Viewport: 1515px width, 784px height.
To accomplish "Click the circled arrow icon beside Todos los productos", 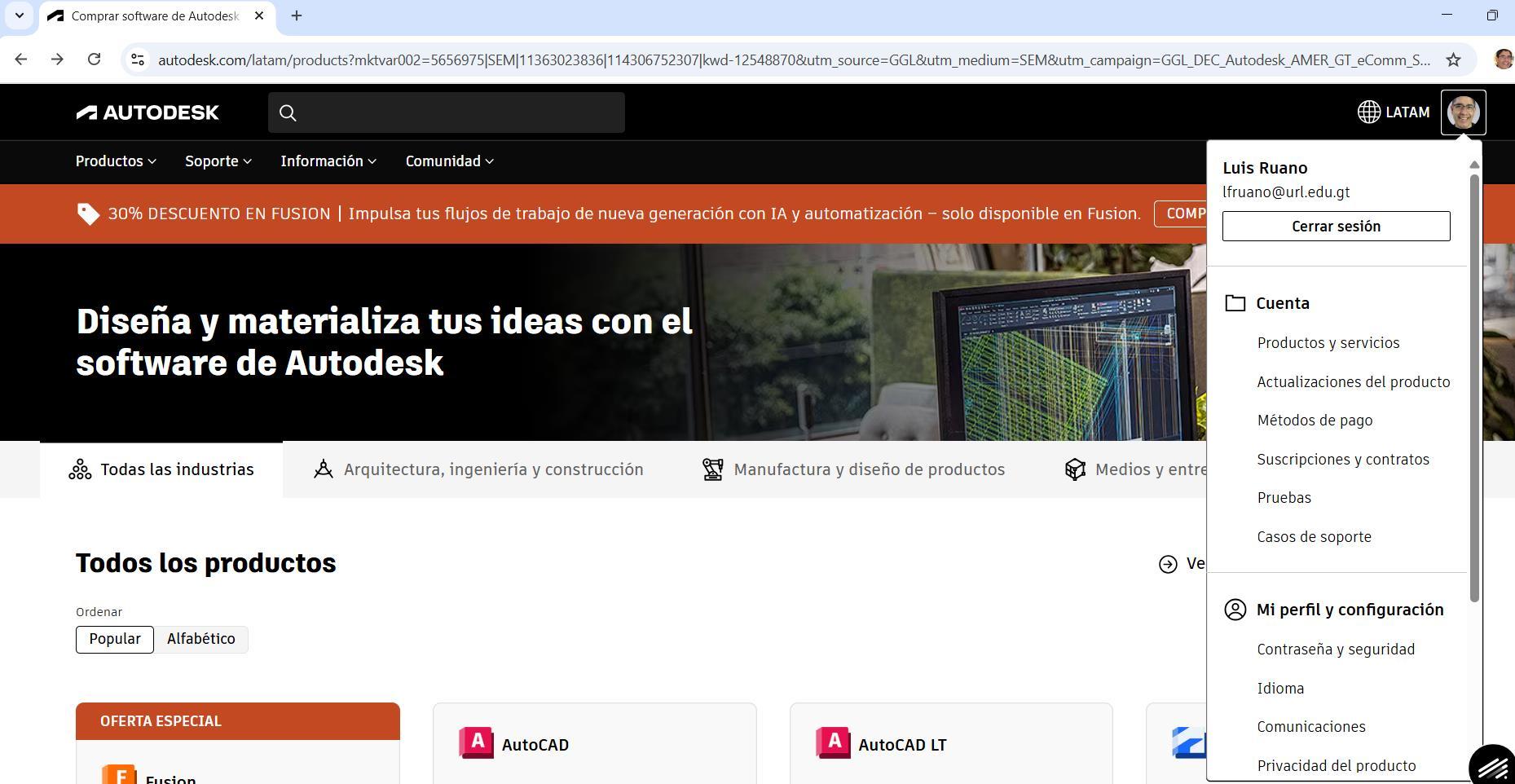I will pos(1168,564).
